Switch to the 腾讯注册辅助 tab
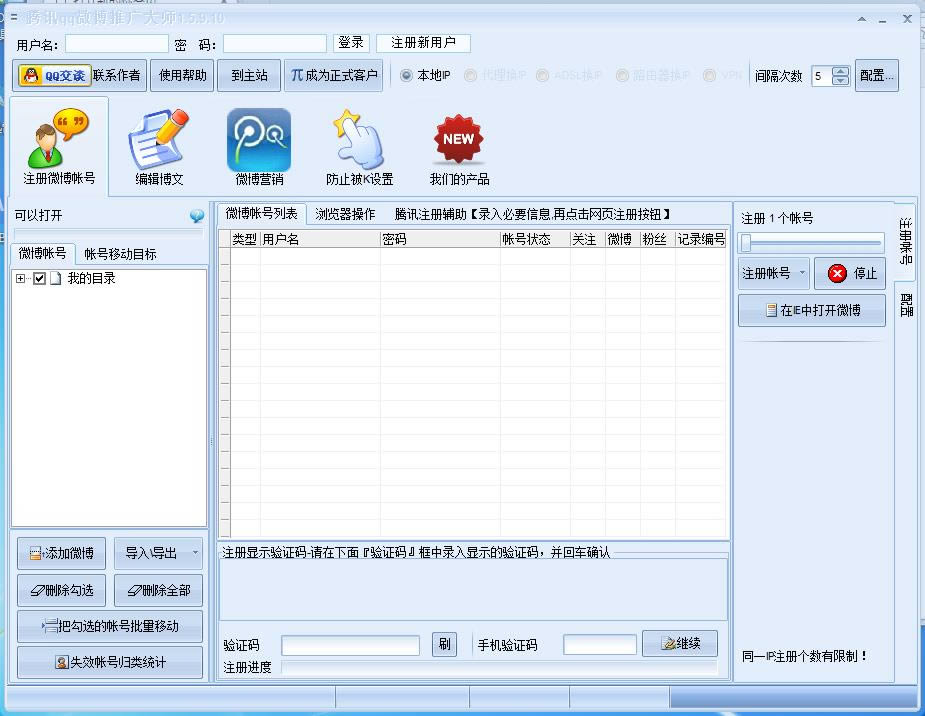925x716 pixels. (532, 214)
